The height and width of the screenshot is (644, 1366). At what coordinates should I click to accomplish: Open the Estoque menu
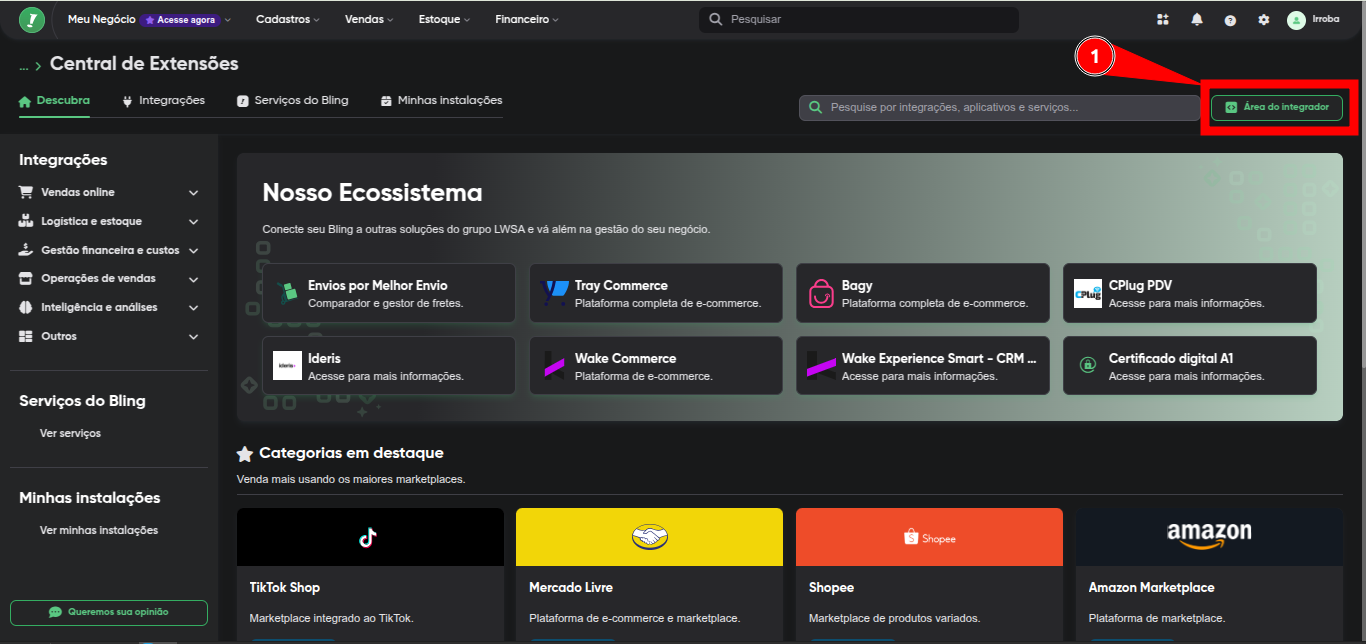[x=446, y=20]
